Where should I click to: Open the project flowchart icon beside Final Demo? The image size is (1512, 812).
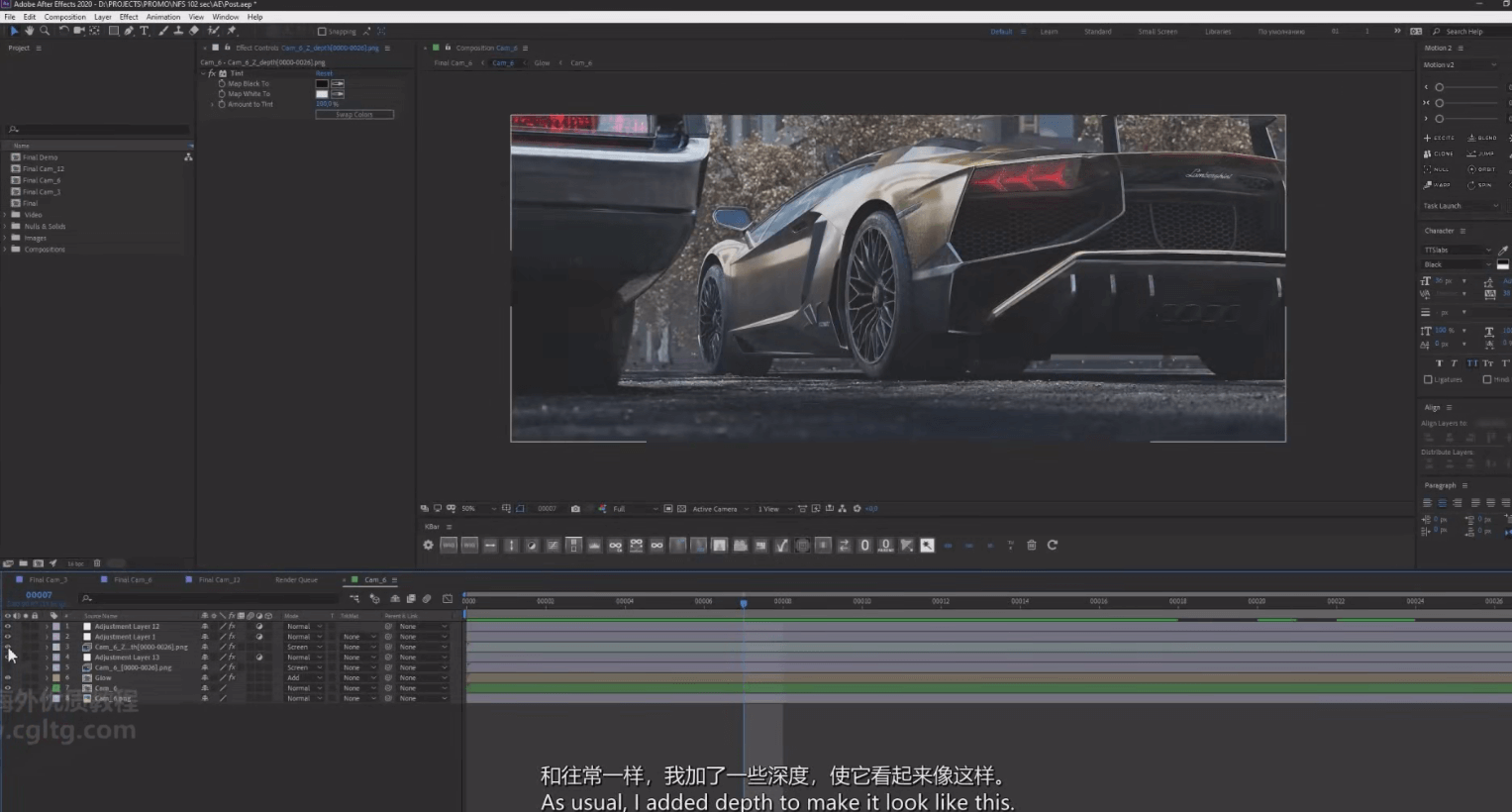[x=188, y=157]
